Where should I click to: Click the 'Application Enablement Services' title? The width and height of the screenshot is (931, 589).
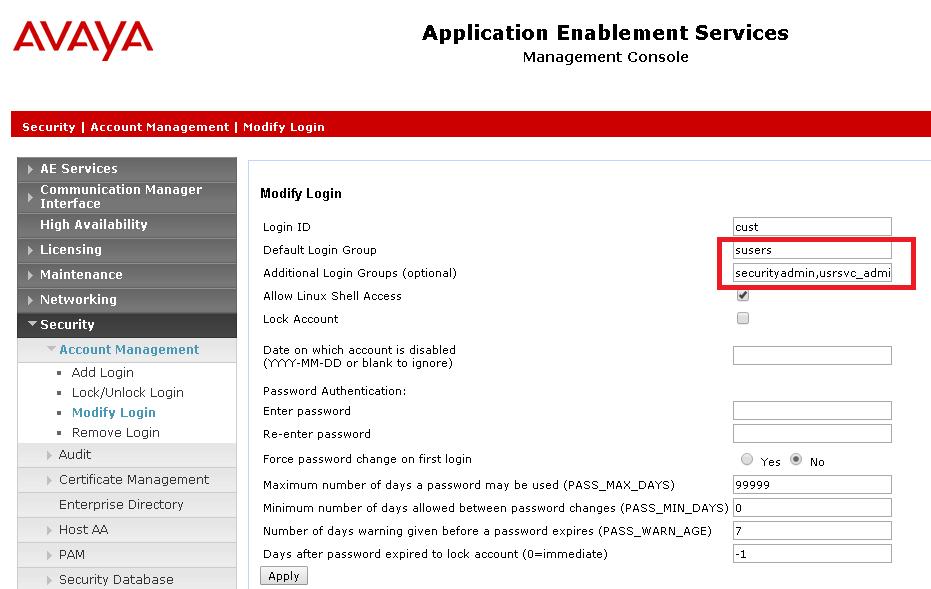[606, 33]
